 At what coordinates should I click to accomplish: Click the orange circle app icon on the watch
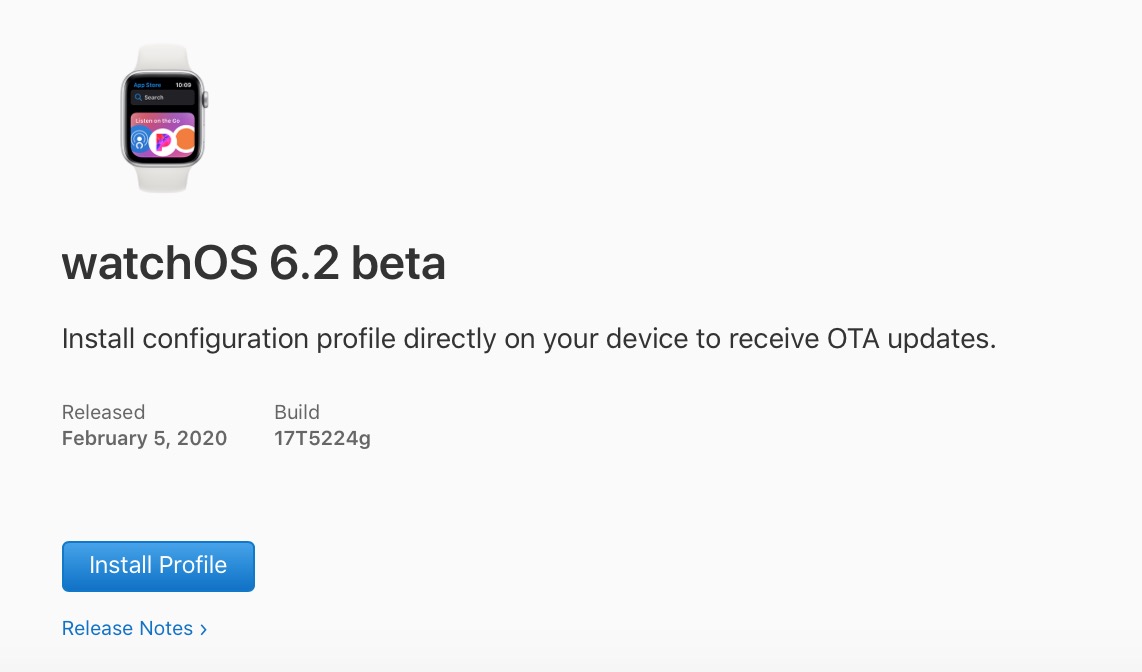pyautogui.click(x=185, y=140)
